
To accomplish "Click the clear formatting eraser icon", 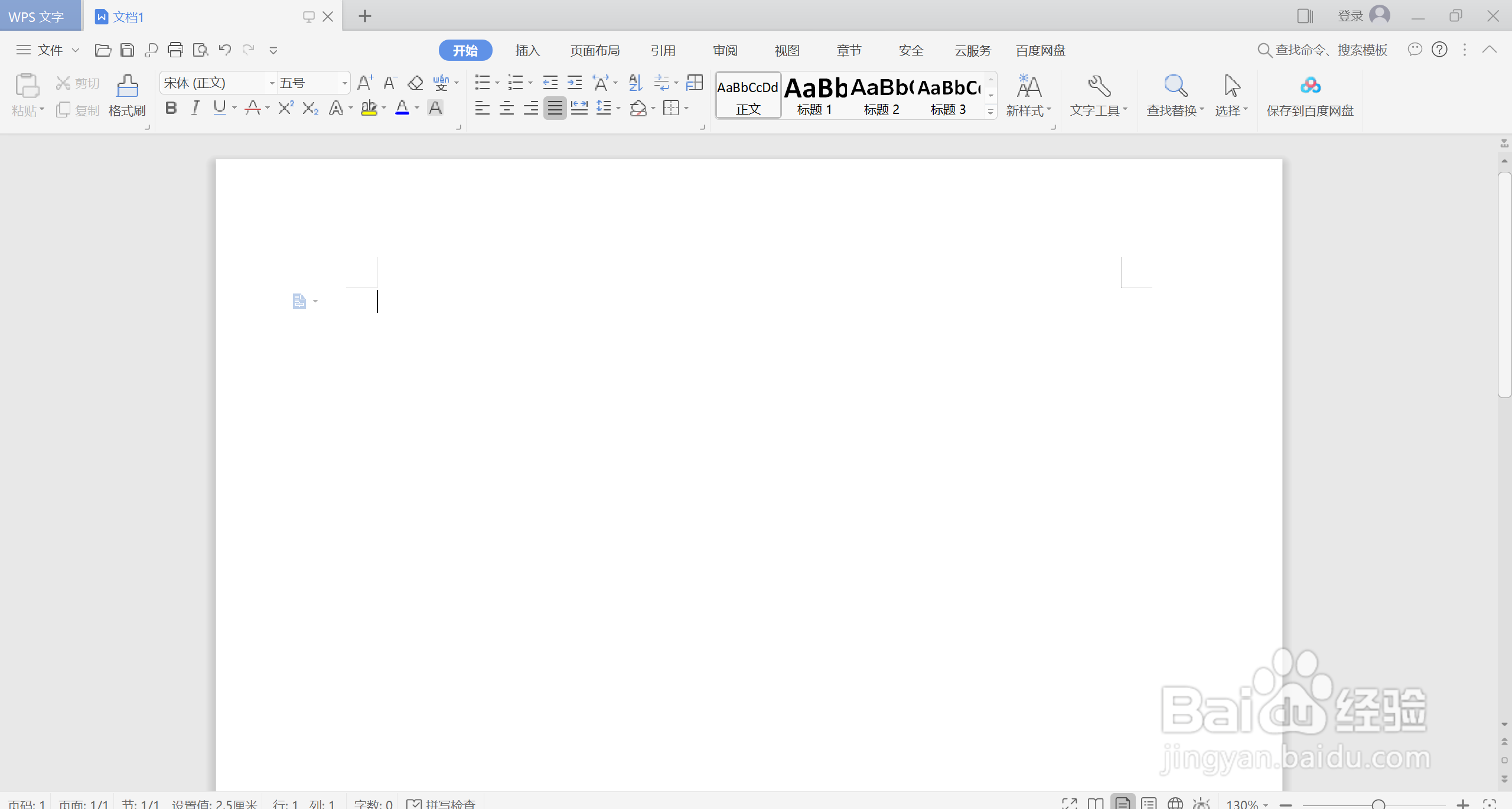I will pos(416,83).
